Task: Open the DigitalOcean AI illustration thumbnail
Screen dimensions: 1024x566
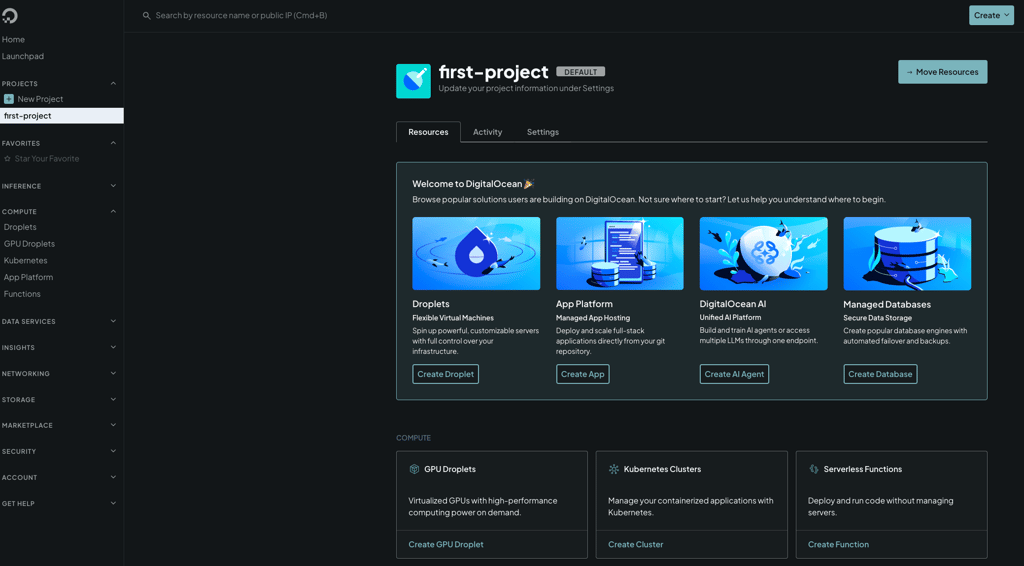Action: coord(763,253)
